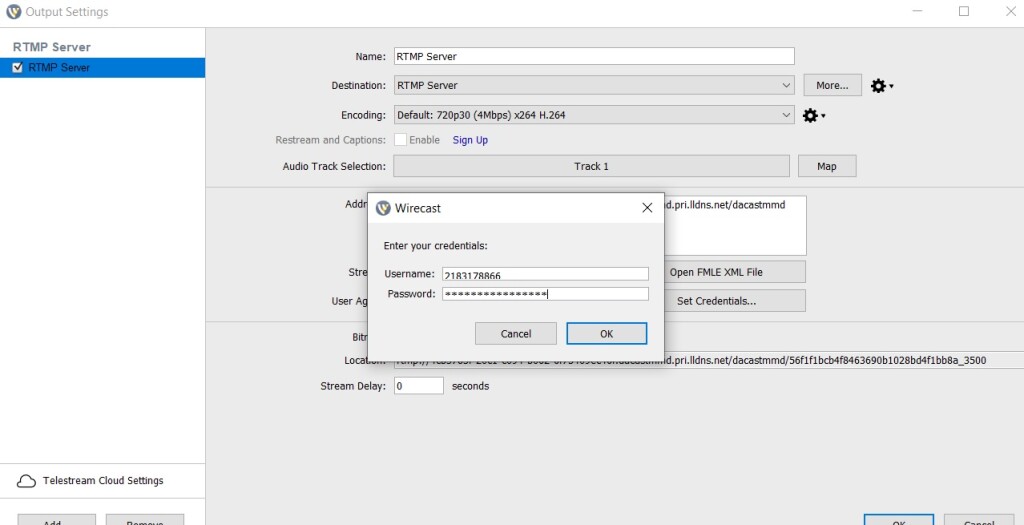Click the Username input field
1024x525 pixels.
click(545, 274)
